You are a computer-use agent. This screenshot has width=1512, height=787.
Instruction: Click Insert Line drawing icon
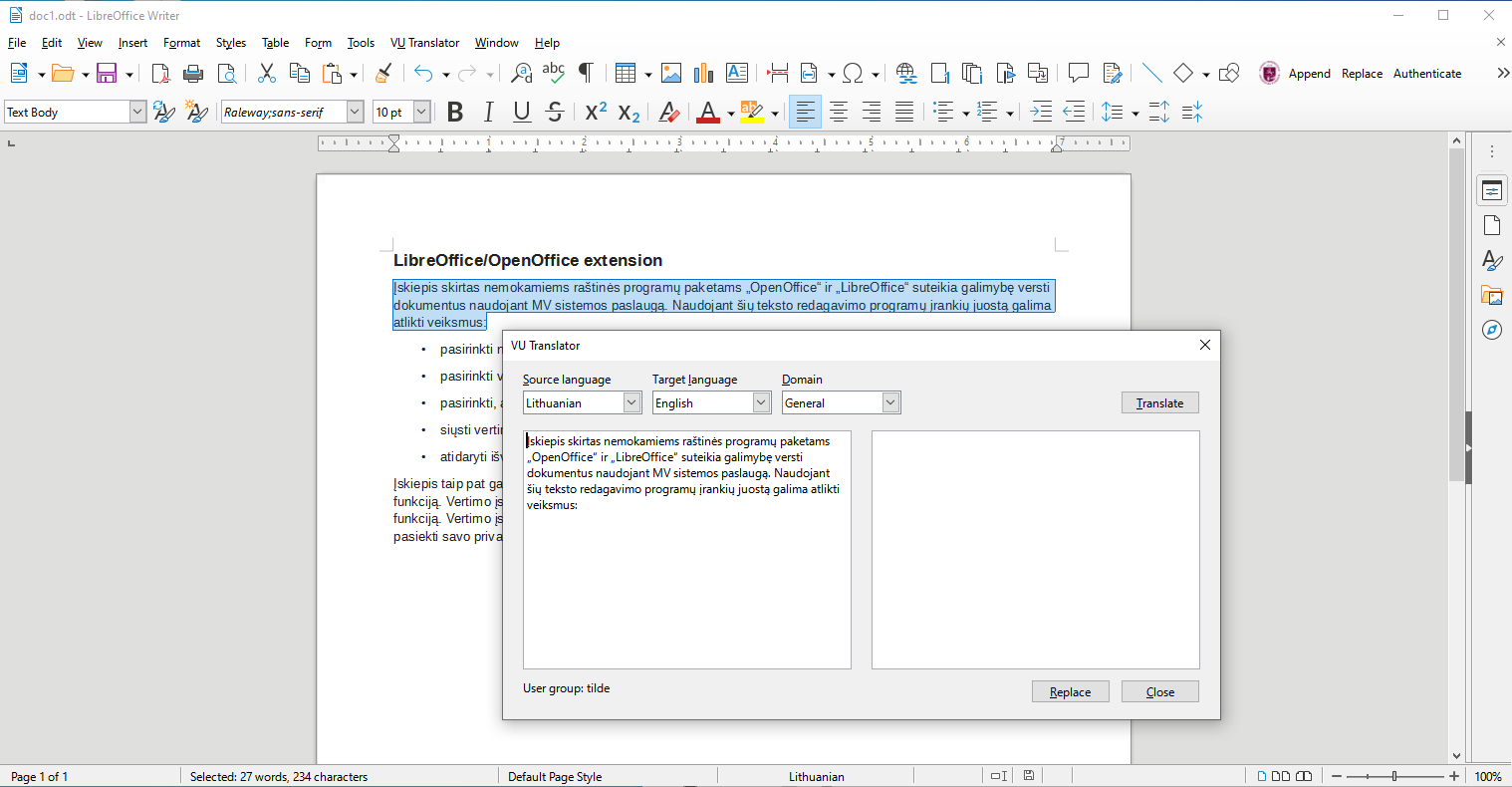click(1152, 73)
